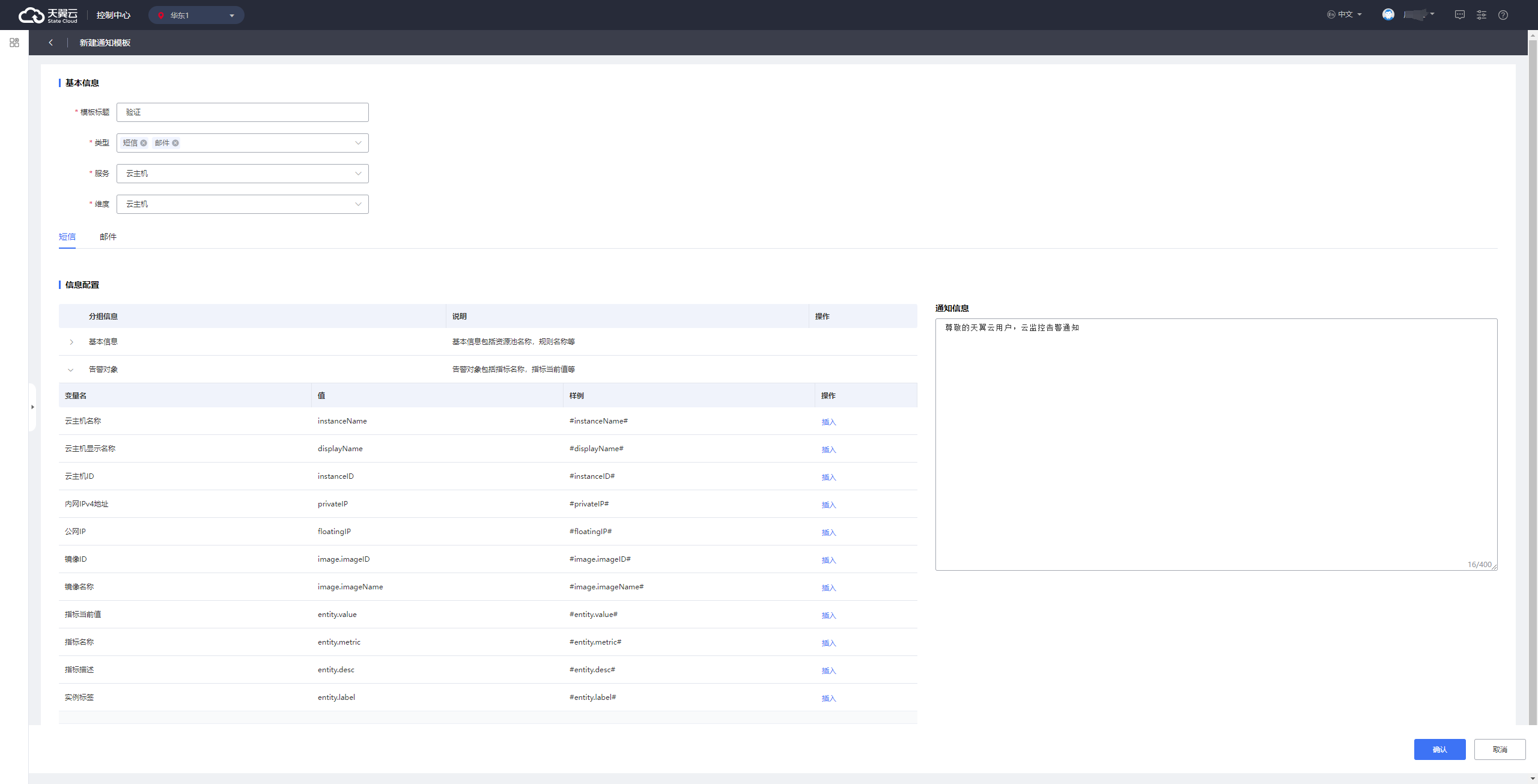1538x784 pixels.
Task: Insert the 云主机ID variable
Action: click(828, 477)
